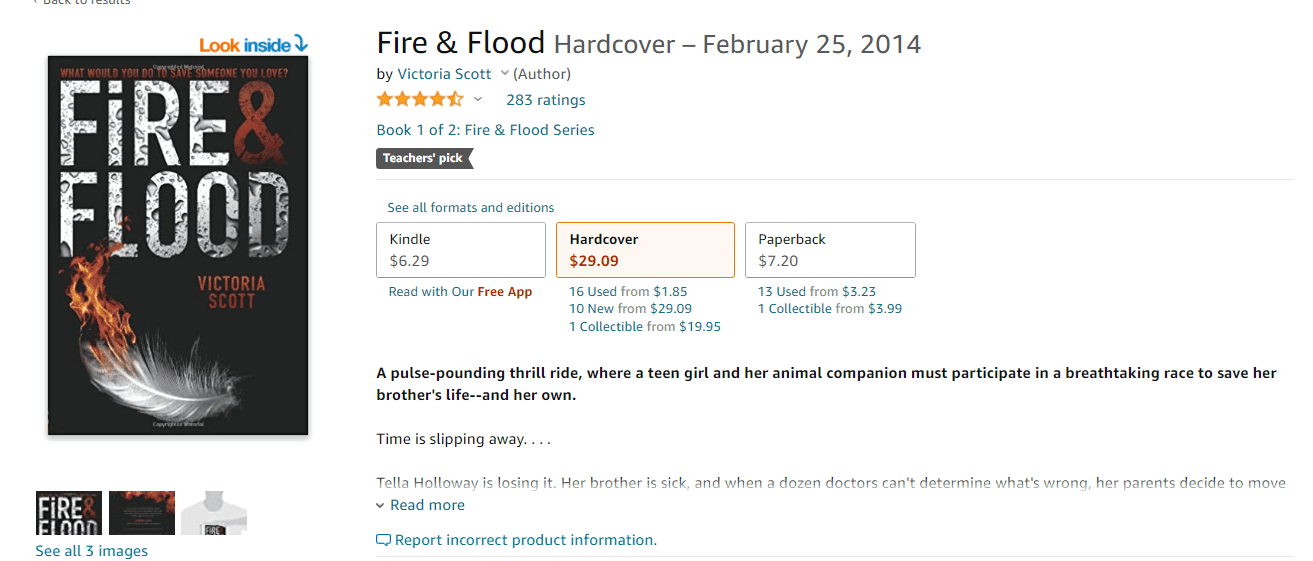Select the Kindle format option
The width and height of the screenshot is (1313, 561).
coord(461,250)
